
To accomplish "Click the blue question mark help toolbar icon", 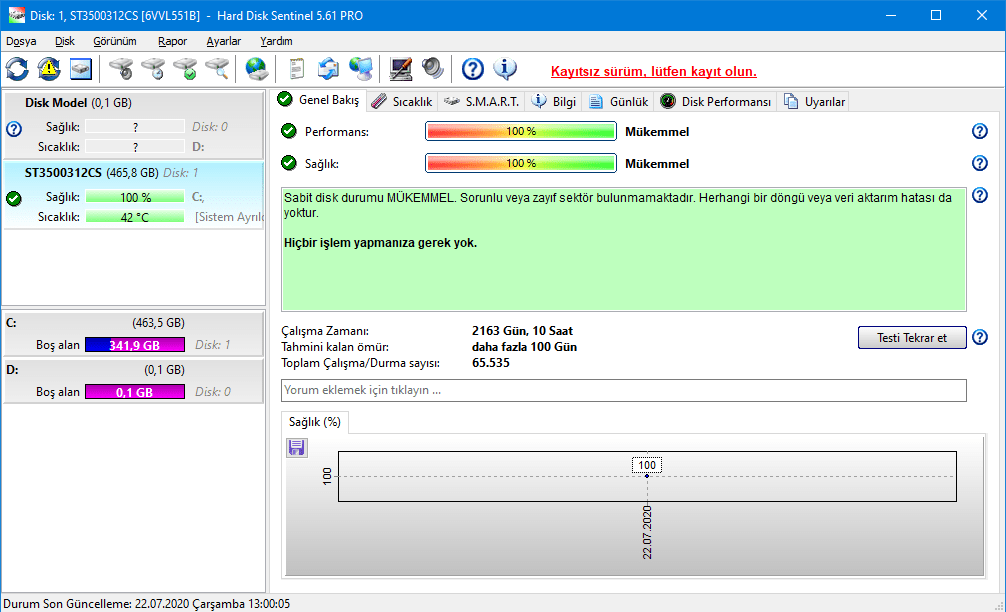I will [x=473, y=69].
